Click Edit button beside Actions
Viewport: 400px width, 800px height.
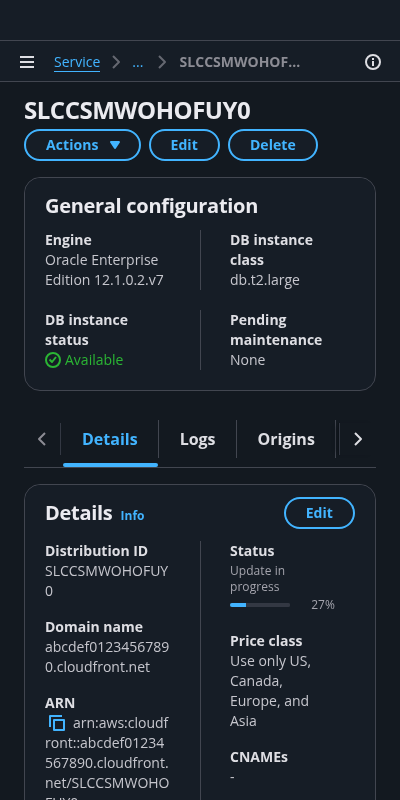tap(184, 145)
